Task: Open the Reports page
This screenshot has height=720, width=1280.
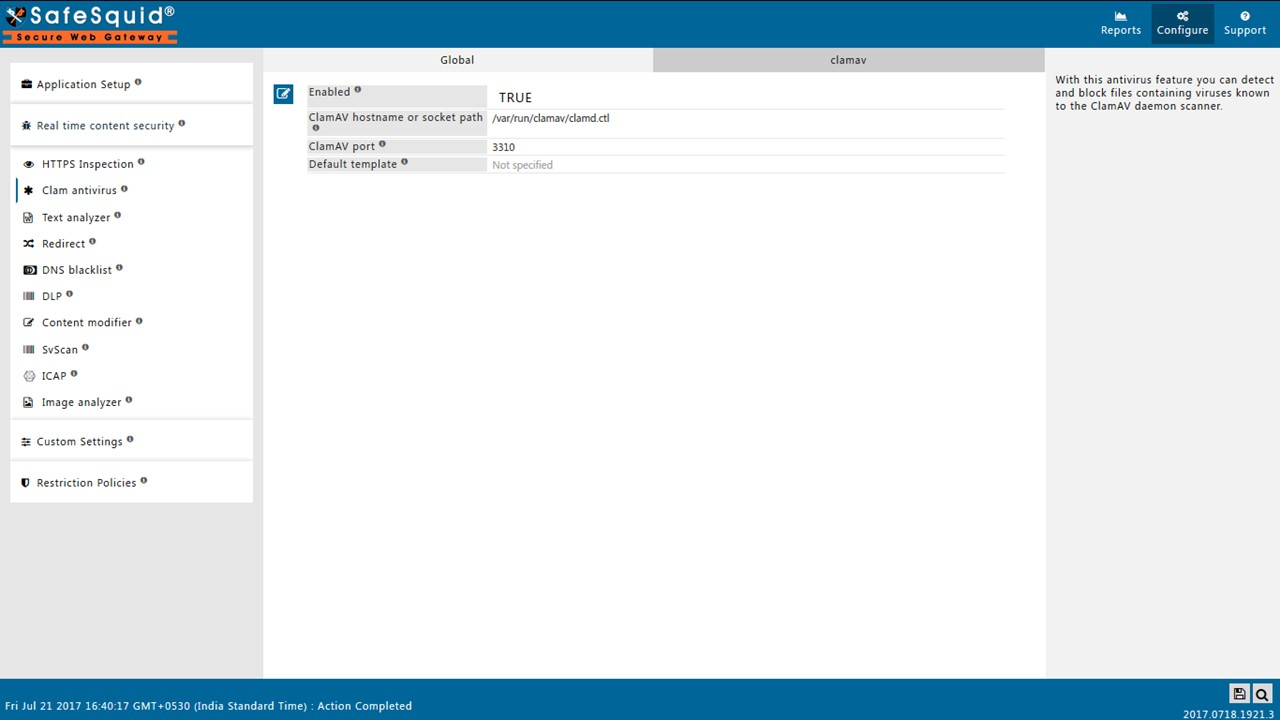Action: pos(1120,23)
